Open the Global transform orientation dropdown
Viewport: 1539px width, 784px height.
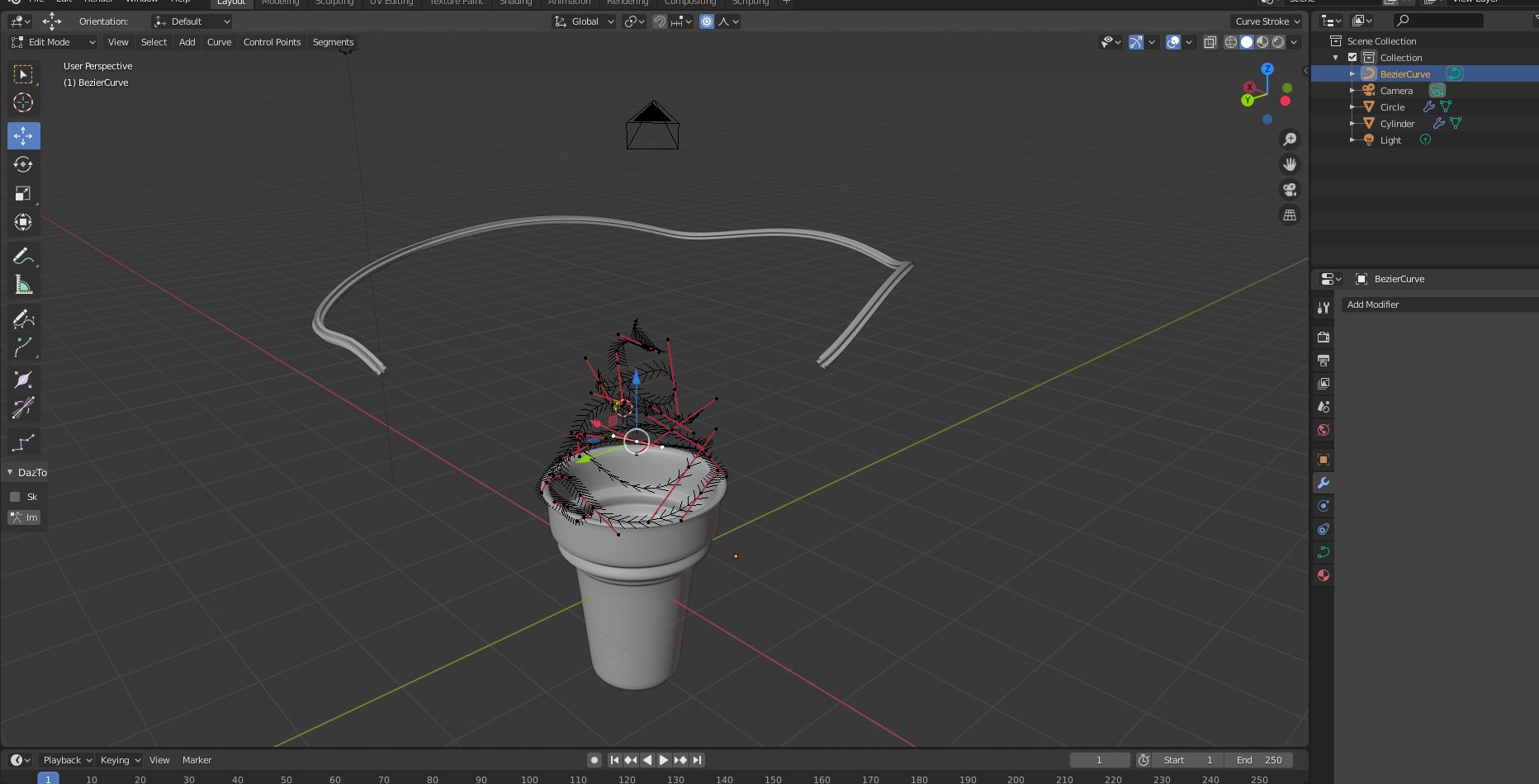(x=585, y=21)
